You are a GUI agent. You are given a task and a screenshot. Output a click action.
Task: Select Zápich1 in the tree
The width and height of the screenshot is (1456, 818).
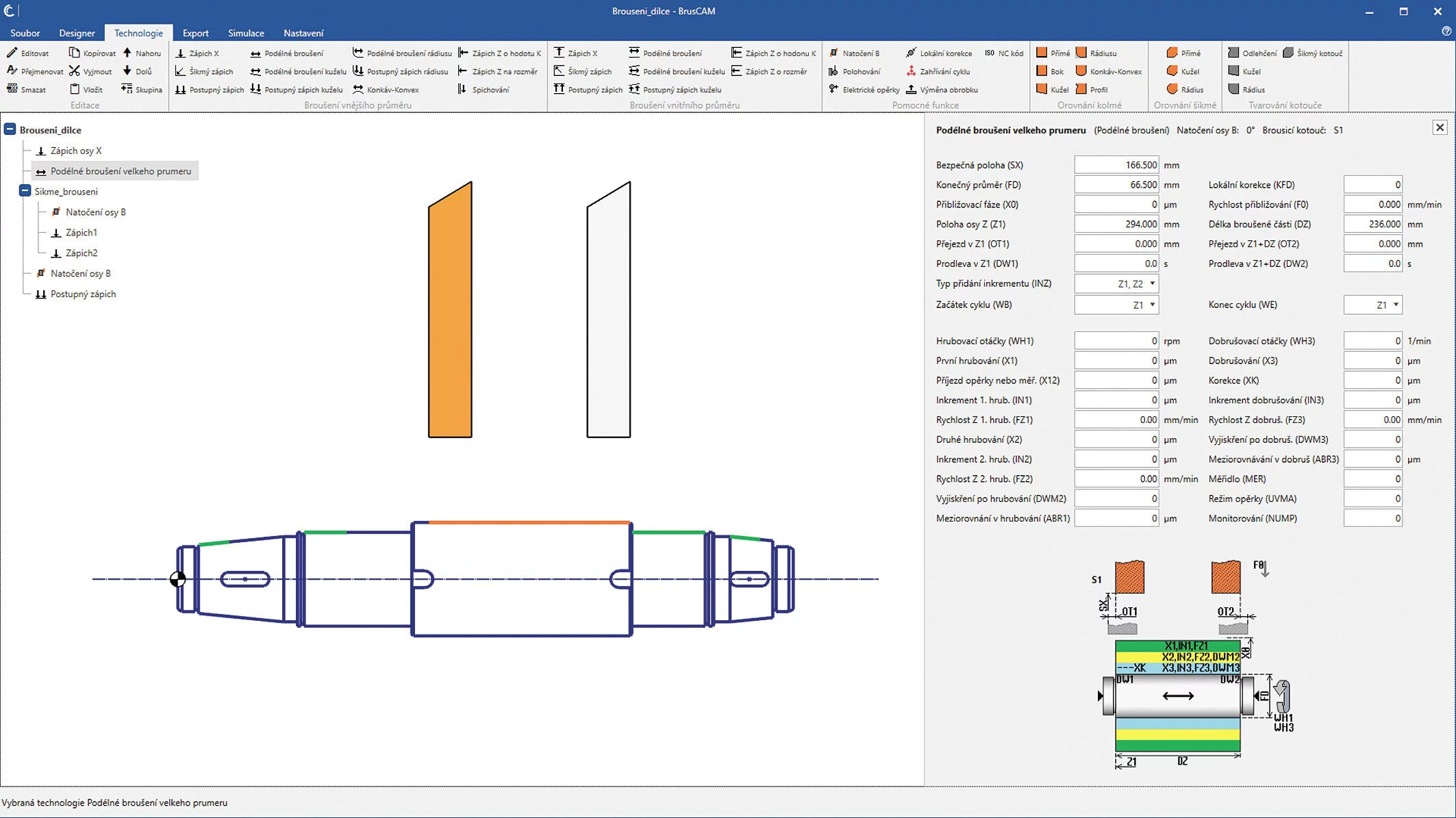pos(74,232)
